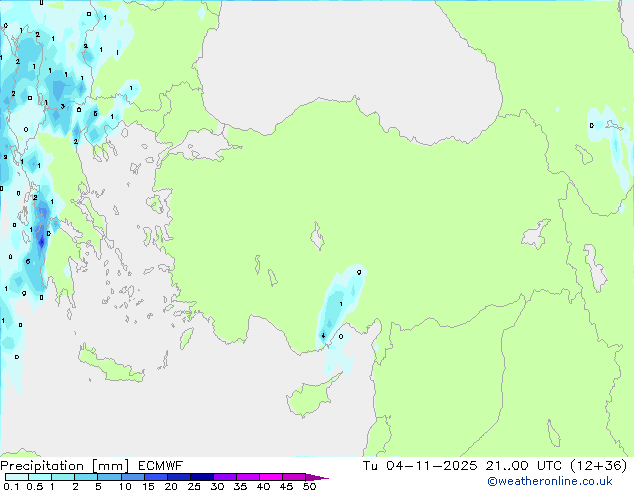Screen dimensions: 634x490
Task: Click the weatheronline.co.uk copyright link
Action: pyautogui.click(x=549, y=481)
